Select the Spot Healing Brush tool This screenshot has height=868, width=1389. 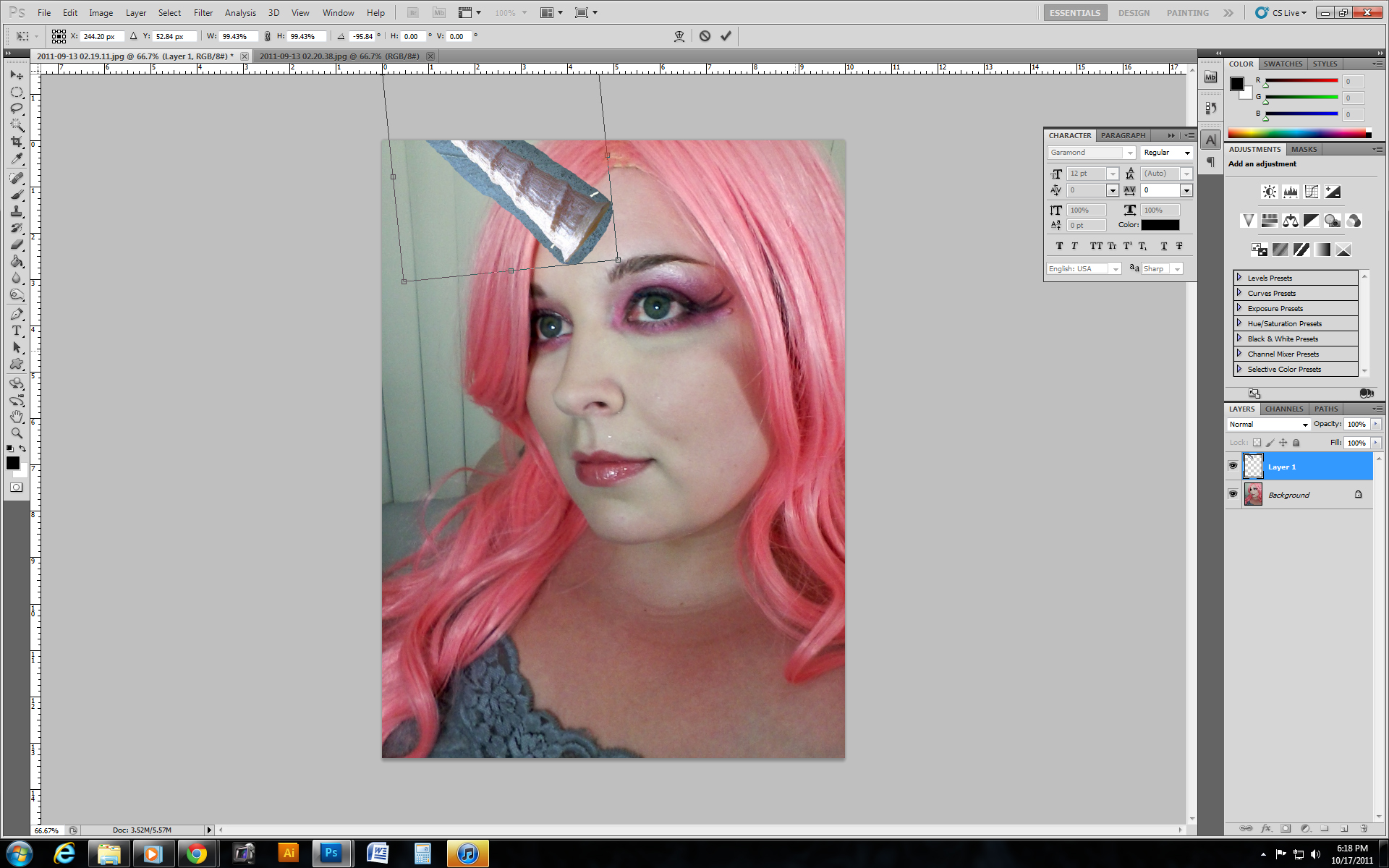coord(17,178)
